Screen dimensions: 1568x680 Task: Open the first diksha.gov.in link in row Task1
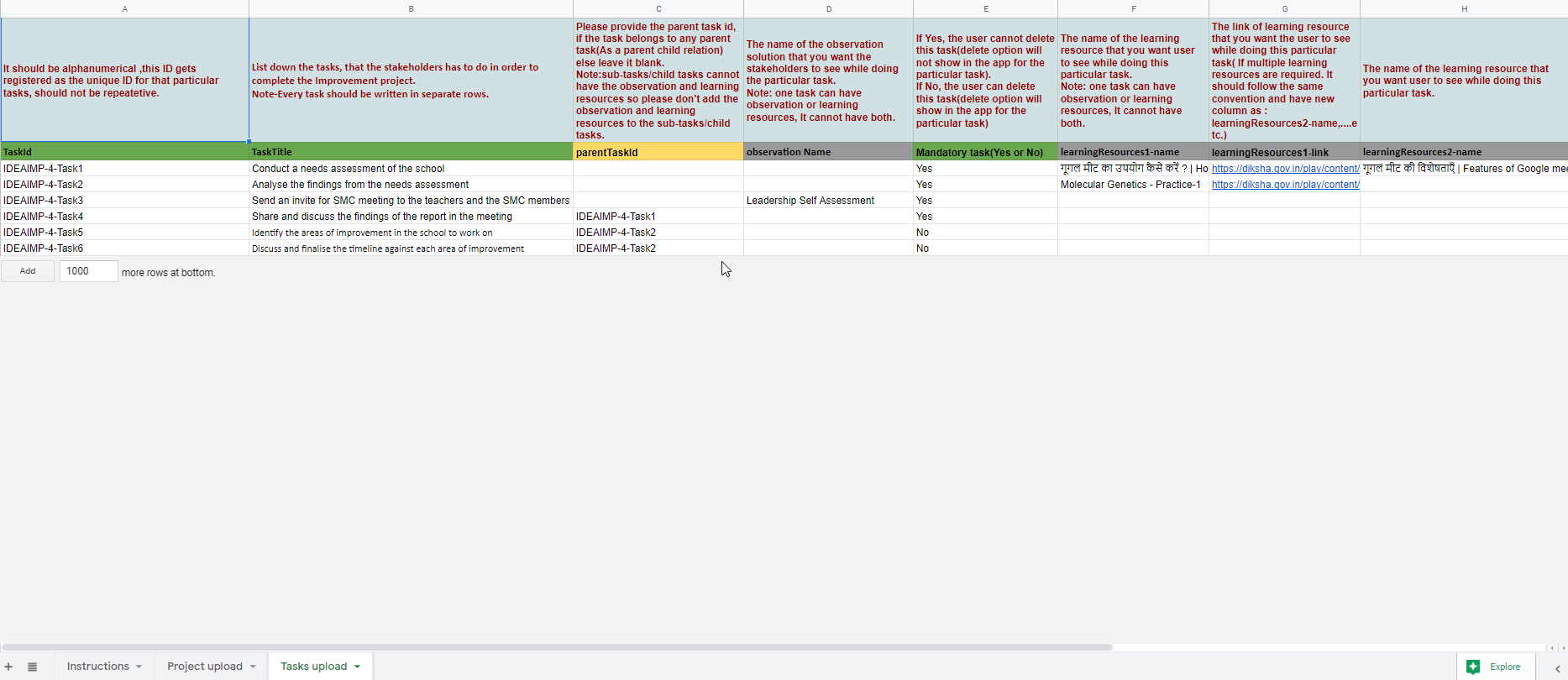[1284, 169]
